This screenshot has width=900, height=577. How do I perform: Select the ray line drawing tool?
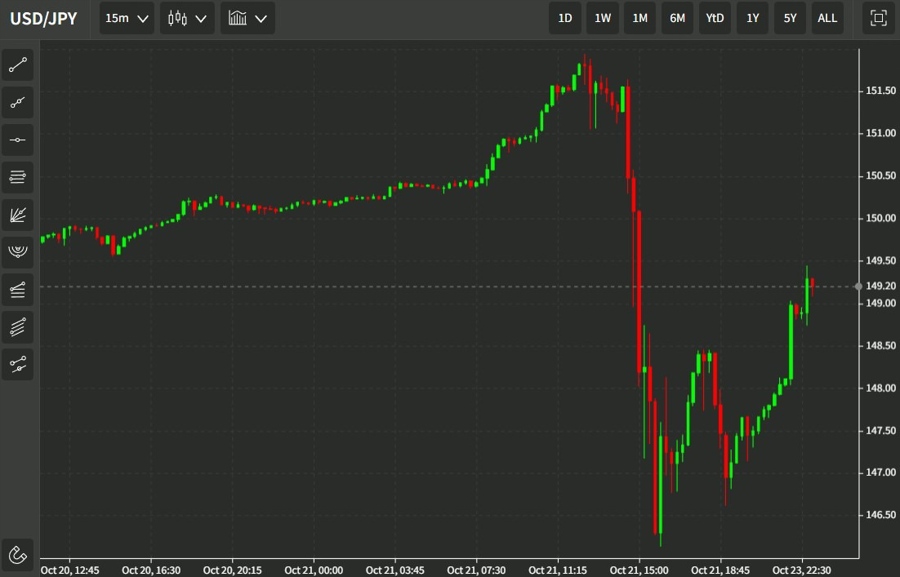click(18, 102)
